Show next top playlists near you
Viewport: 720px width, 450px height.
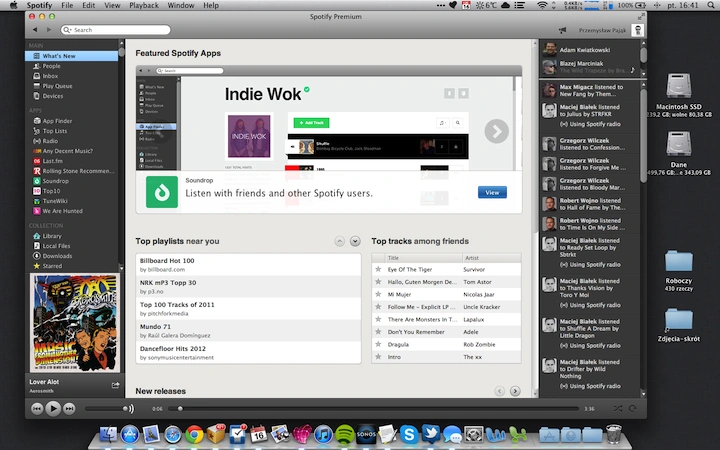355,241
